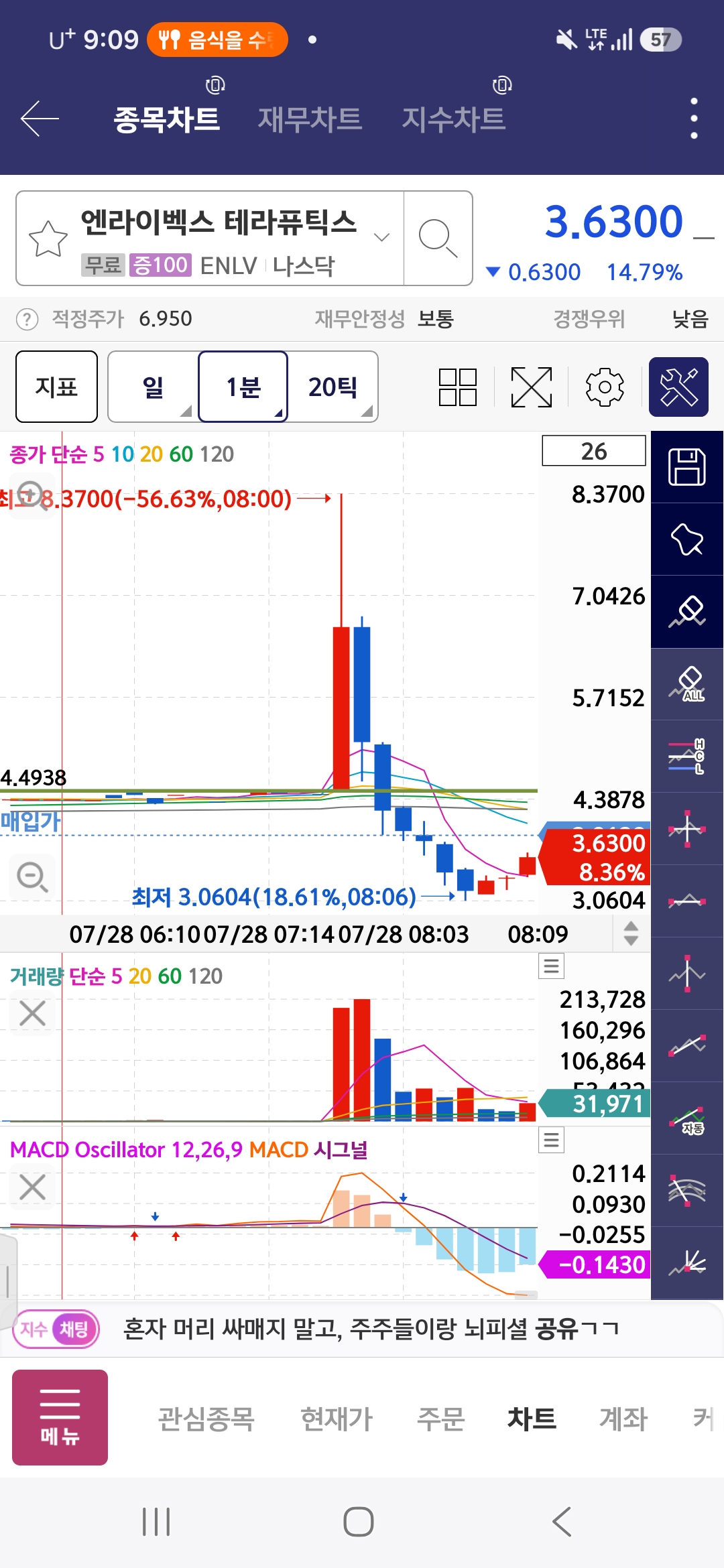Open the 메뉴 main menu button
Image resolution: width=724 pixels, height=1568 pixels.
pyautogui.click(x=60, y=1417)
